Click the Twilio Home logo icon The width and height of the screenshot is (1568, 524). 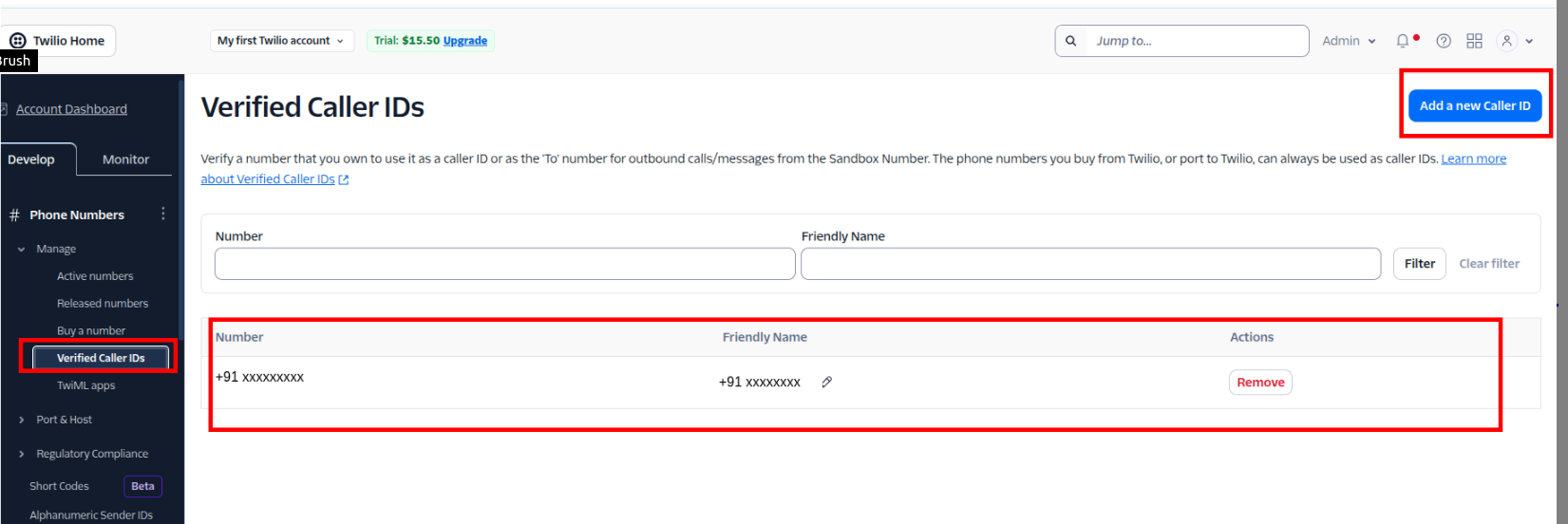(18, 41)
